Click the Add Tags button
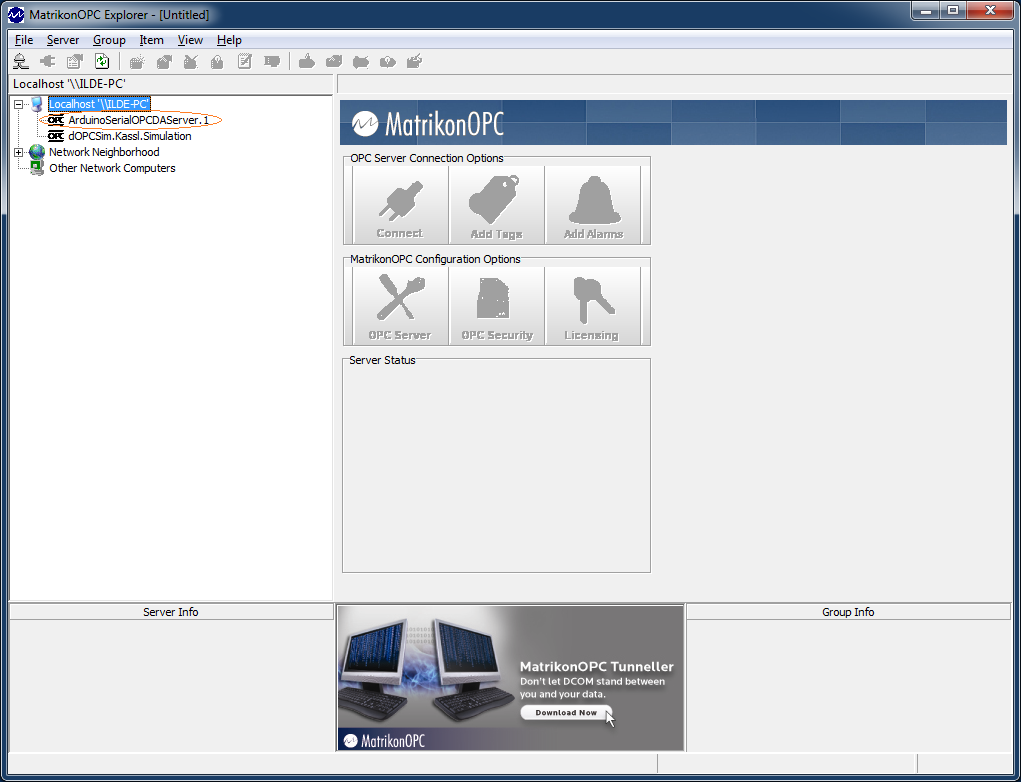 tap(496, 205)
